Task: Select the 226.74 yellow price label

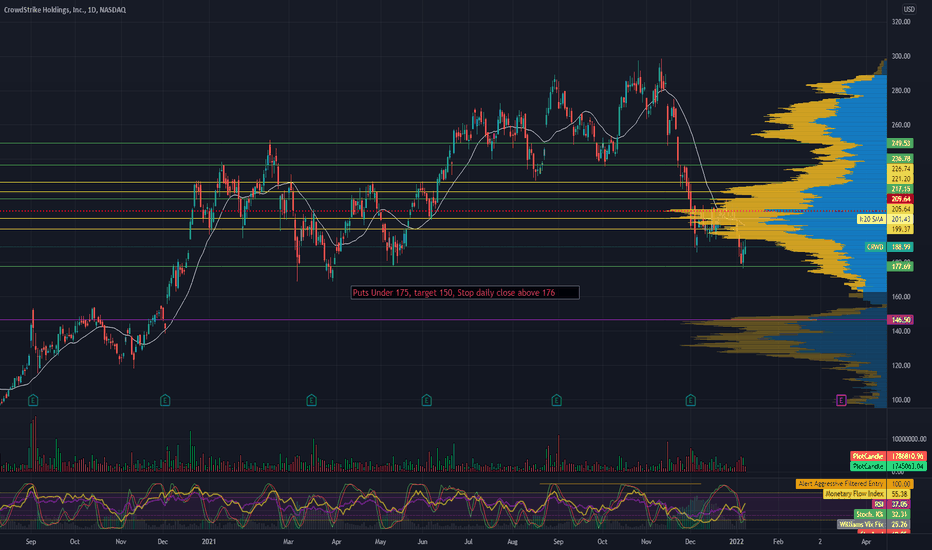Action: pyautogui.click(x=901, y=169)
